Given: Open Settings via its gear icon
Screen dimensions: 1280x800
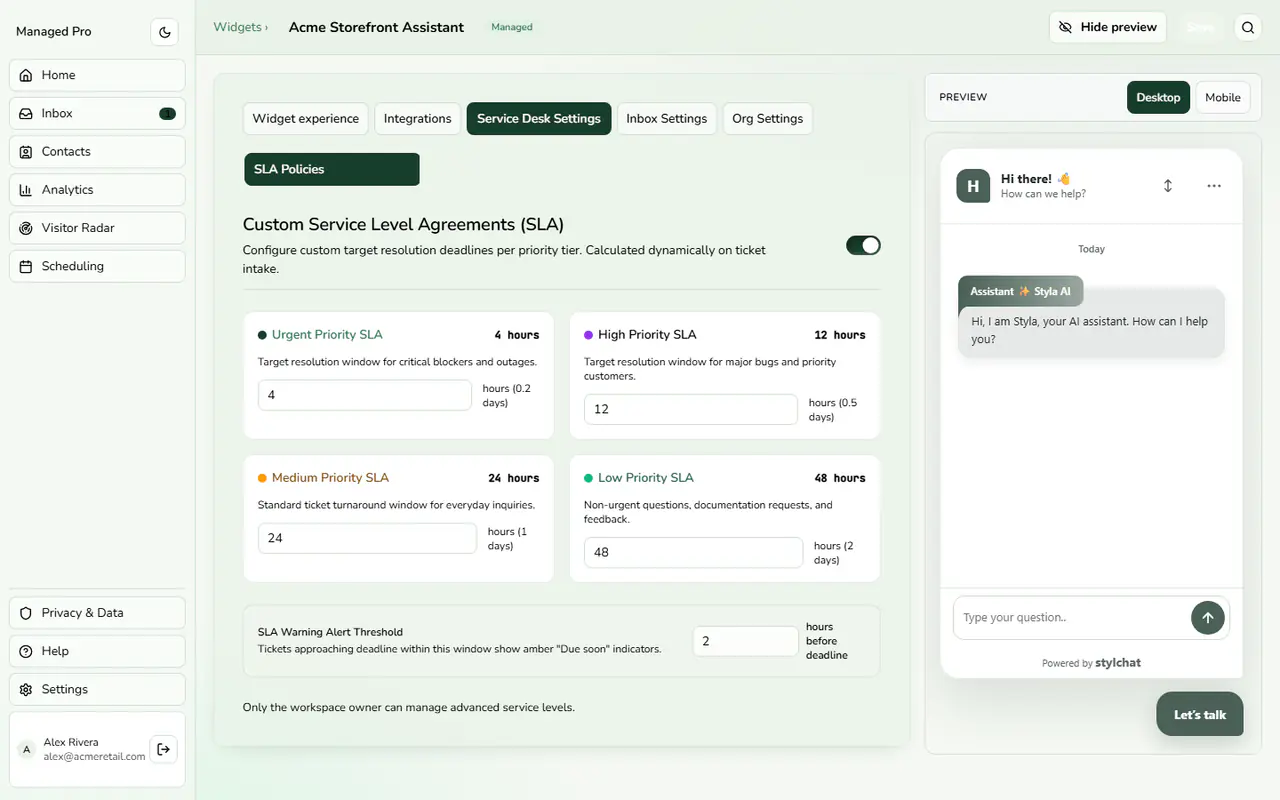Looking at the screenshot, I should (26, 689).
